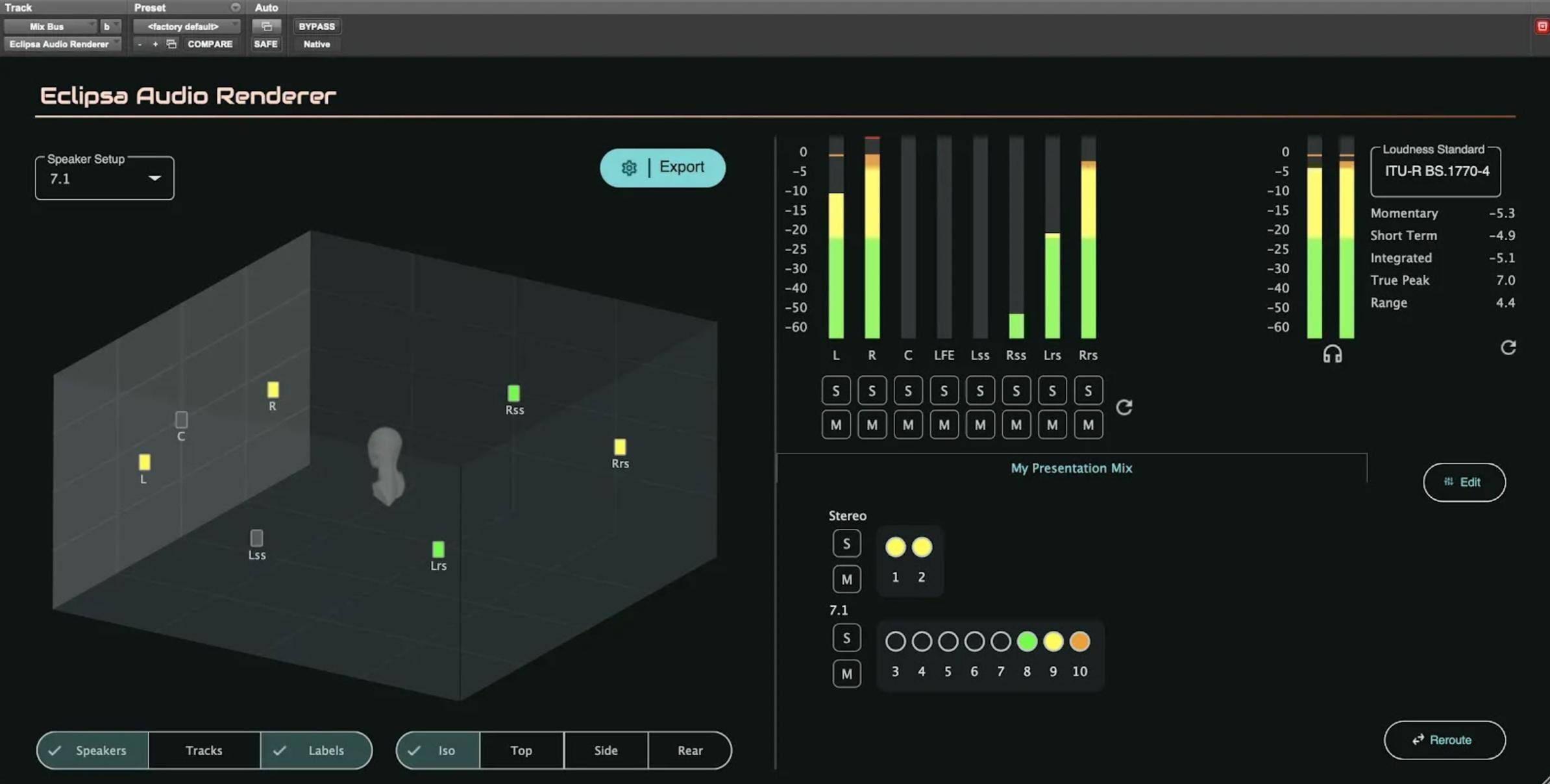Click the Rss speaker marker in 3D room
The width and height of the screenshot is (1550, 784).
click(513, 393)
